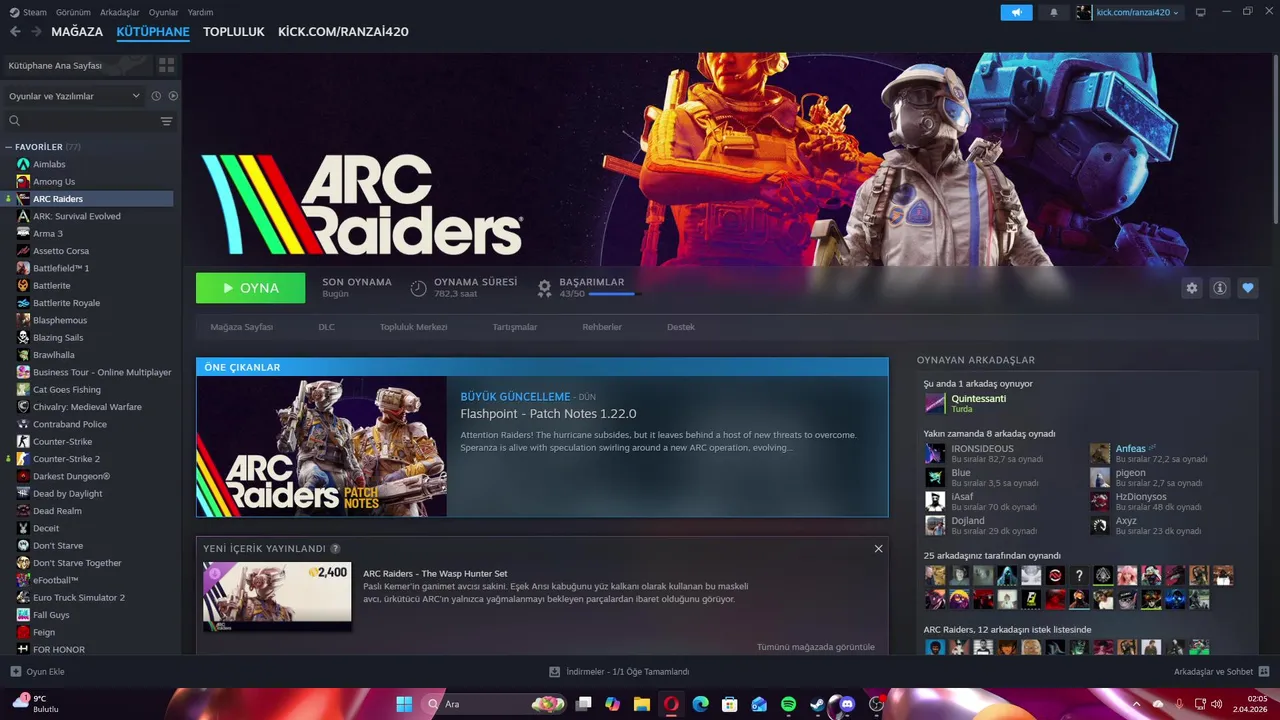
Task: Dismiss the new content panel
Action: coord(878,549)
